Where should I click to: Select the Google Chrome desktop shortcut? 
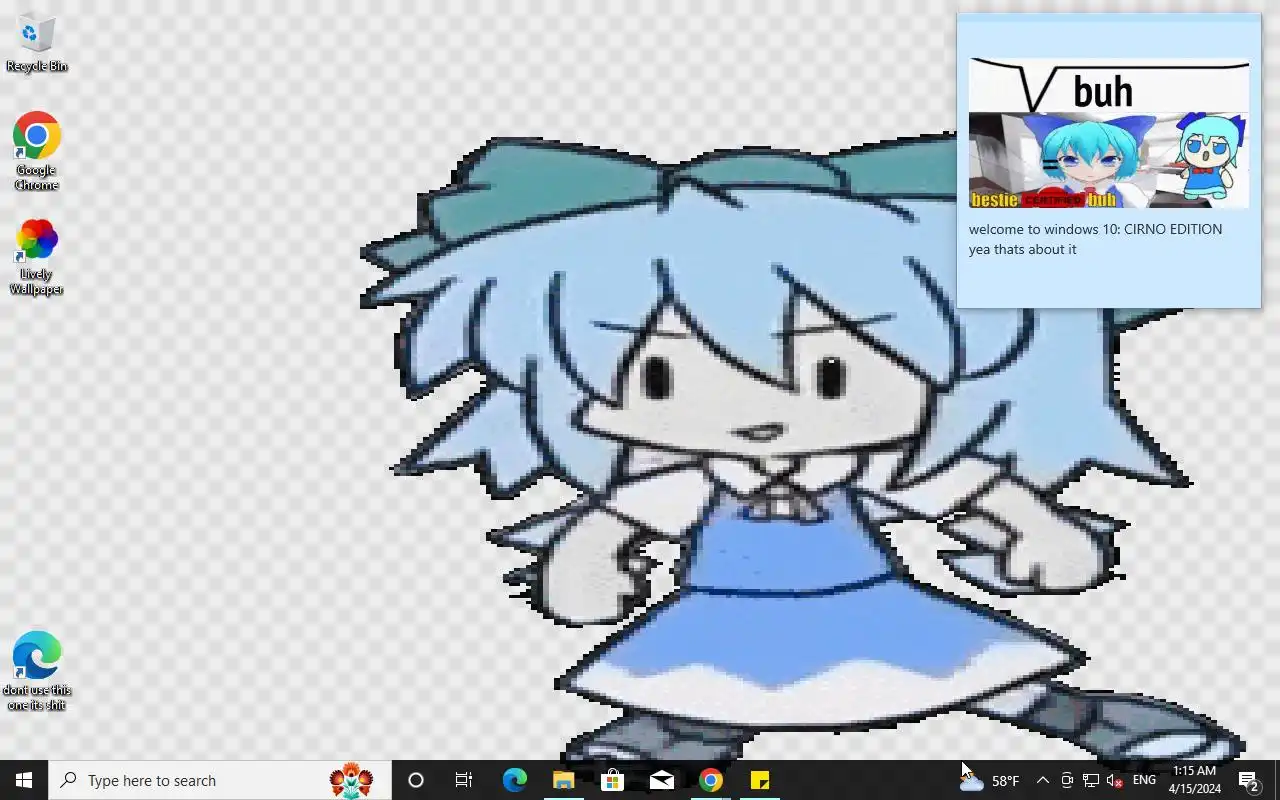(x=37, y=151)
